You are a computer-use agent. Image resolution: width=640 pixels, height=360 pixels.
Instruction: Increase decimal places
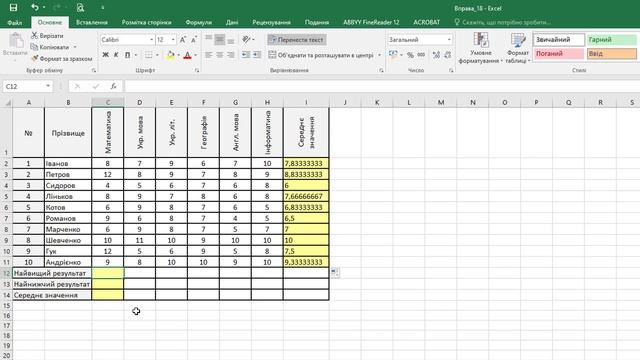(436, 55)
